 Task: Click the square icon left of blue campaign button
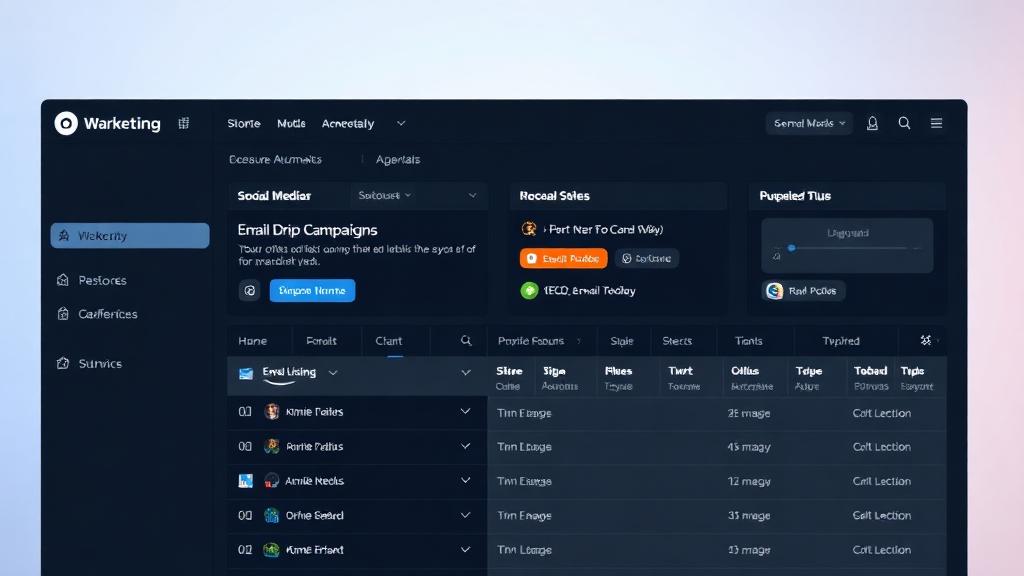tap(249, 291)
